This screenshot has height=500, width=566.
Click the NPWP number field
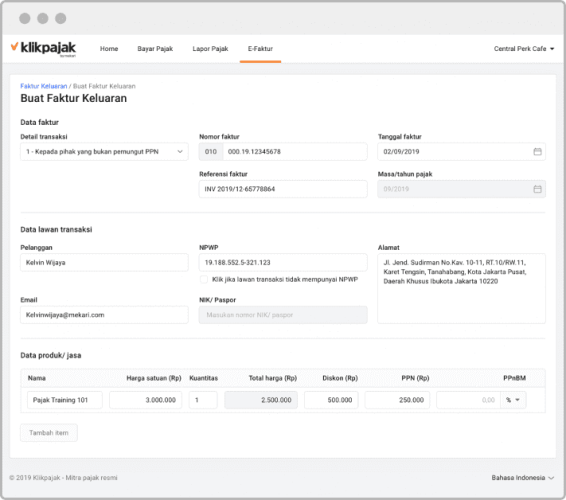(283, 262)
